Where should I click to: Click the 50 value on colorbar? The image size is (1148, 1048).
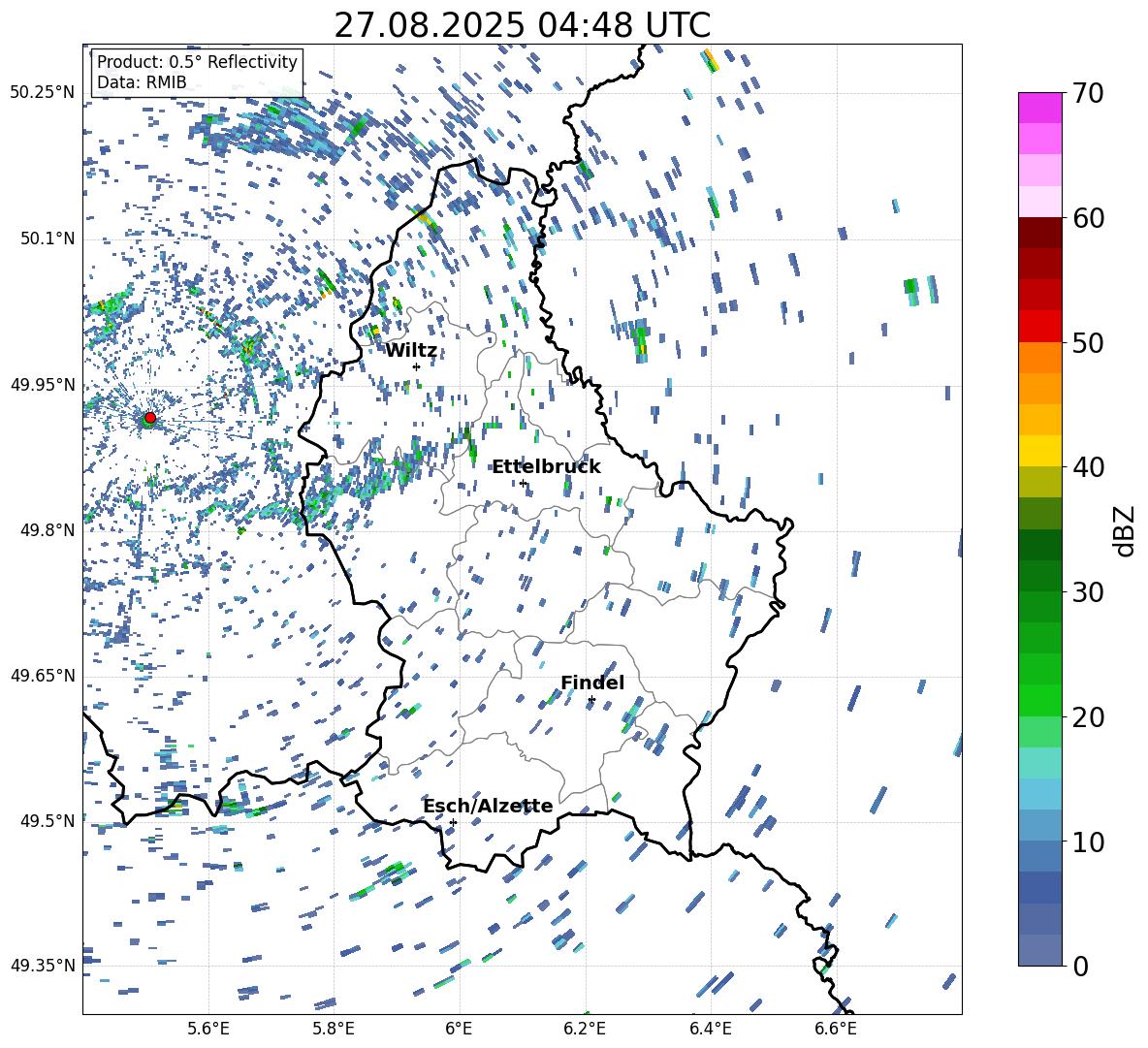point(1088,342)
